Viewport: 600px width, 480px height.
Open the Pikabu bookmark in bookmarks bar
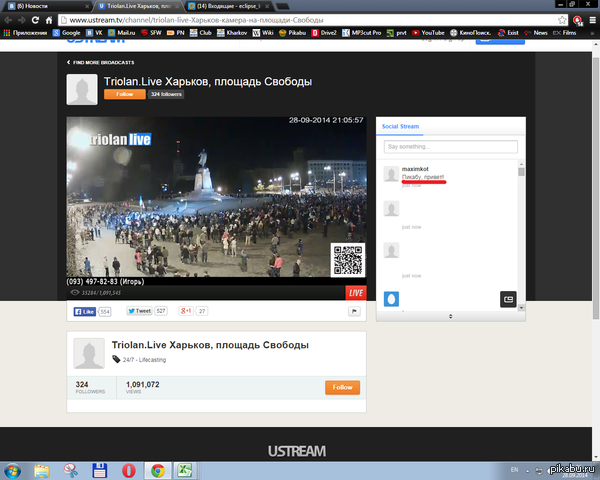coord(293,33)
